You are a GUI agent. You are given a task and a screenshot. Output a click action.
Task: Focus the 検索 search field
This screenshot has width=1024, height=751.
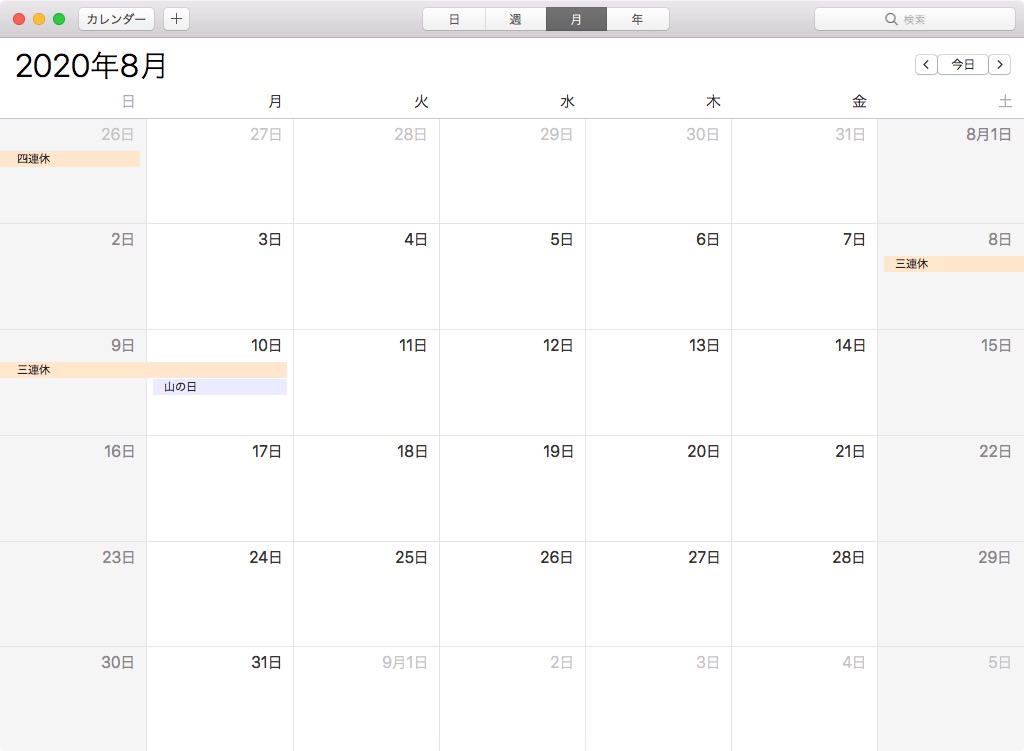914,19
